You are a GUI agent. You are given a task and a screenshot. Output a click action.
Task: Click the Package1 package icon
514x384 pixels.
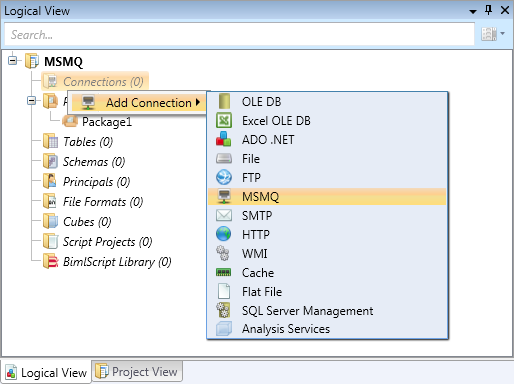70,122
